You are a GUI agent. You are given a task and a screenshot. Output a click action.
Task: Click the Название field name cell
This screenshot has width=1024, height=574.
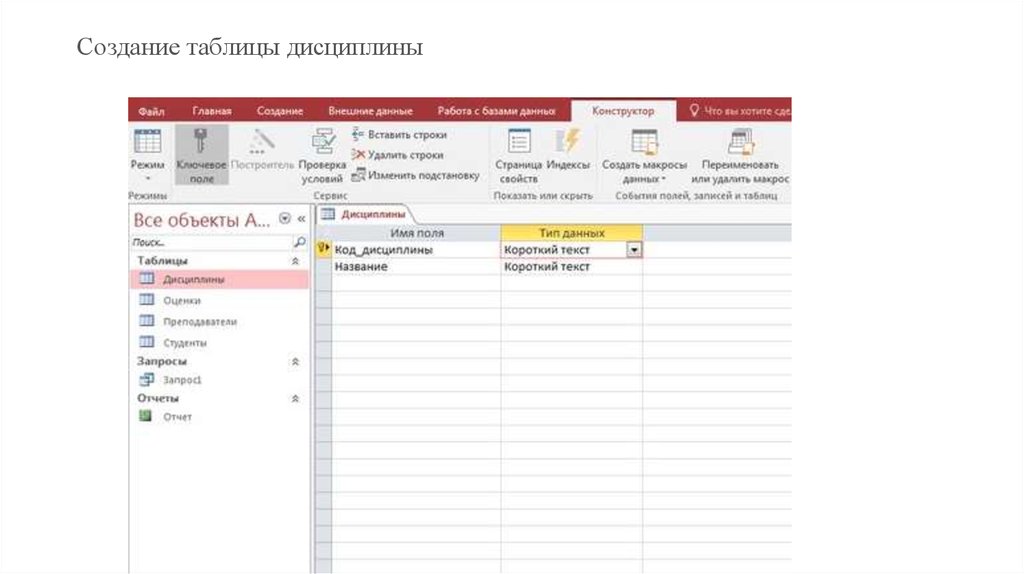coord(416,266)
